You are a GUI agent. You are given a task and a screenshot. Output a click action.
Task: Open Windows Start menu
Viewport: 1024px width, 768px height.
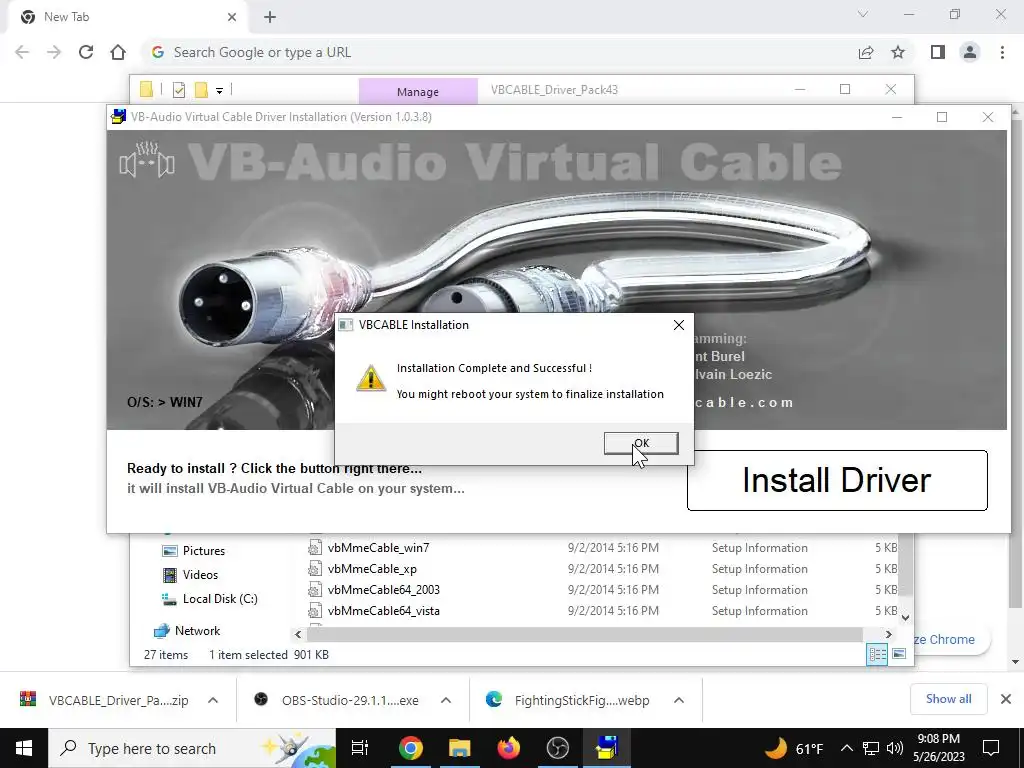[x=24, y=748]
